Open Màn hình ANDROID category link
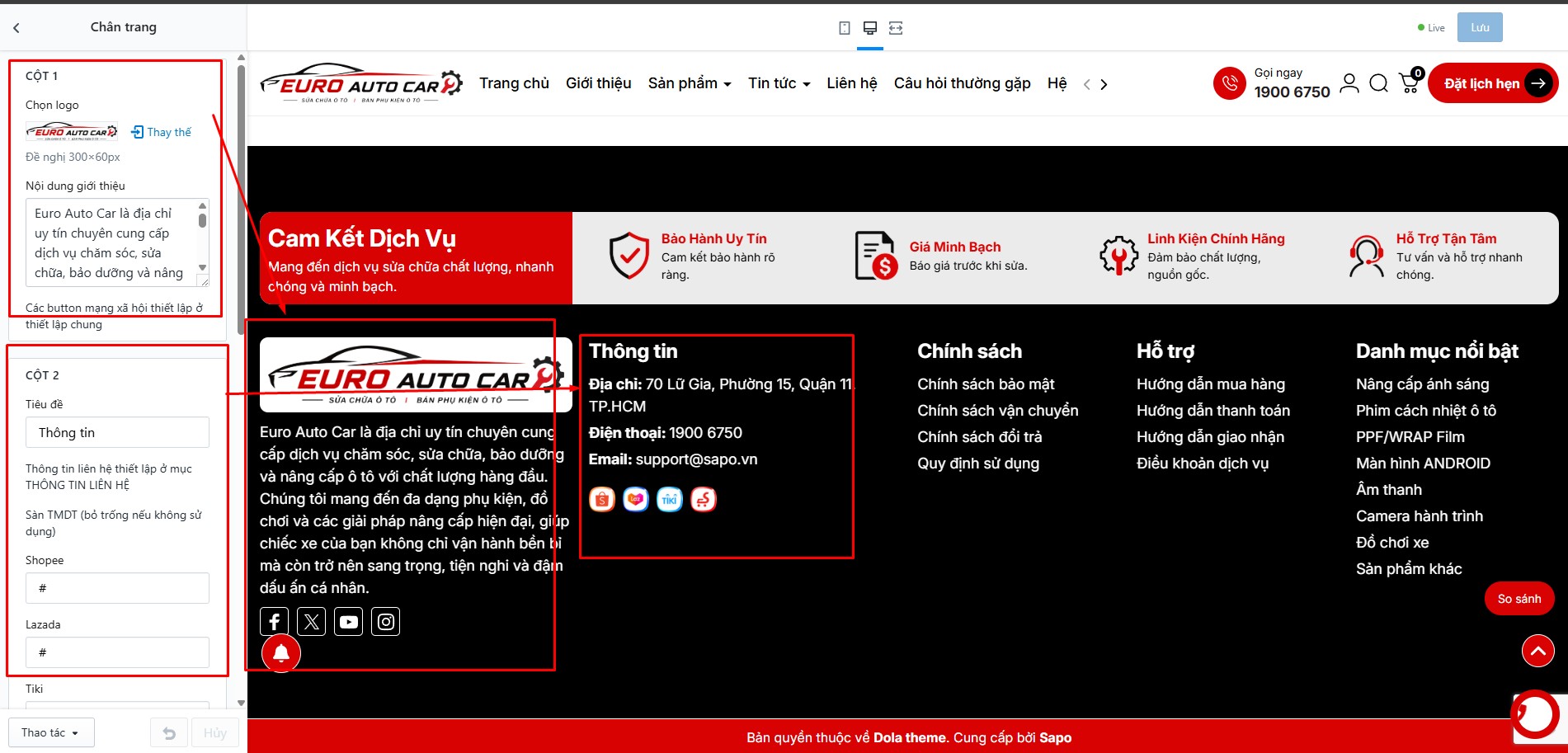This screenshot has width=1568, height=753. [1424, 464]
